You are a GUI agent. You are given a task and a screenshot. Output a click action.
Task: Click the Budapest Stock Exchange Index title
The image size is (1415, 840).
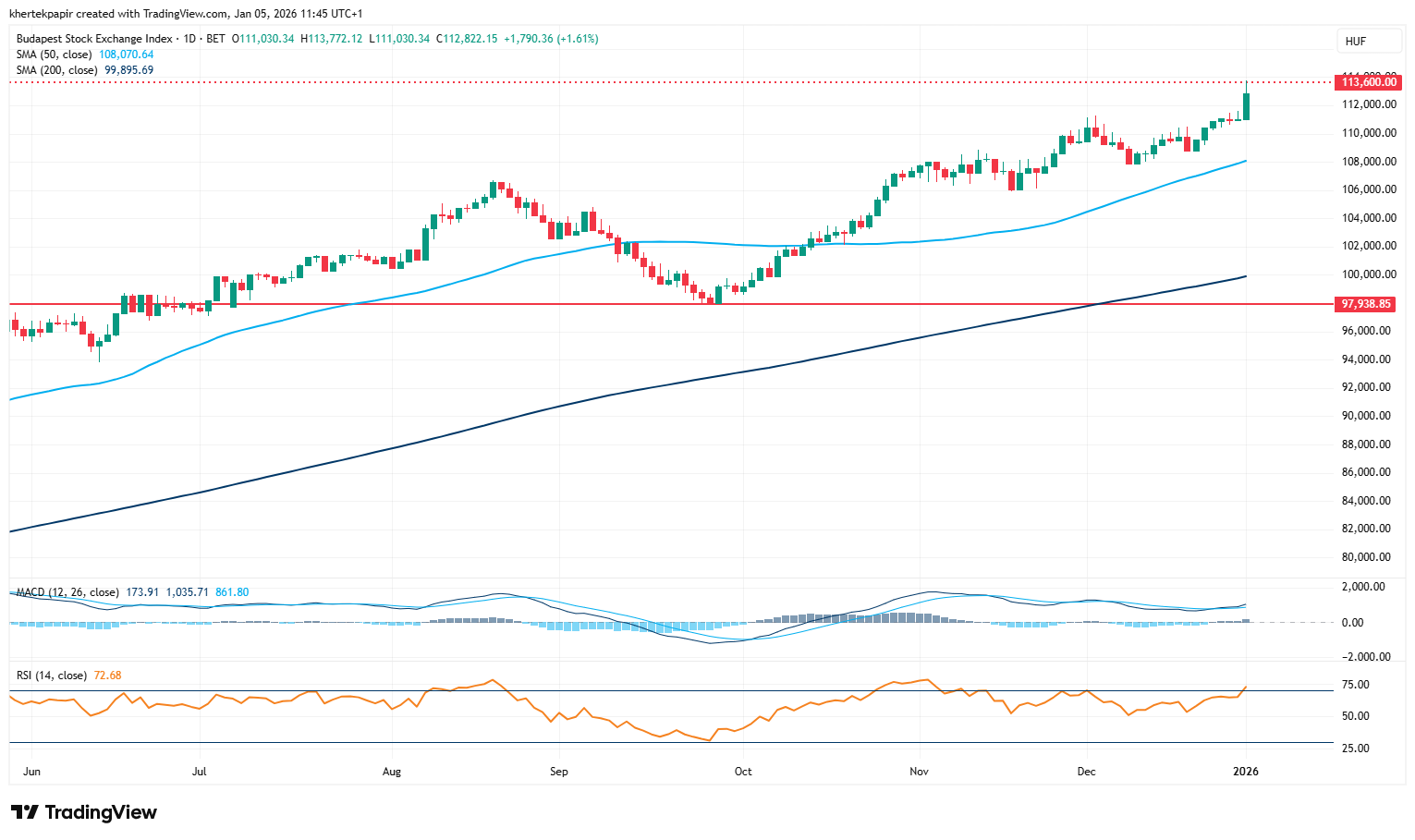94,39
